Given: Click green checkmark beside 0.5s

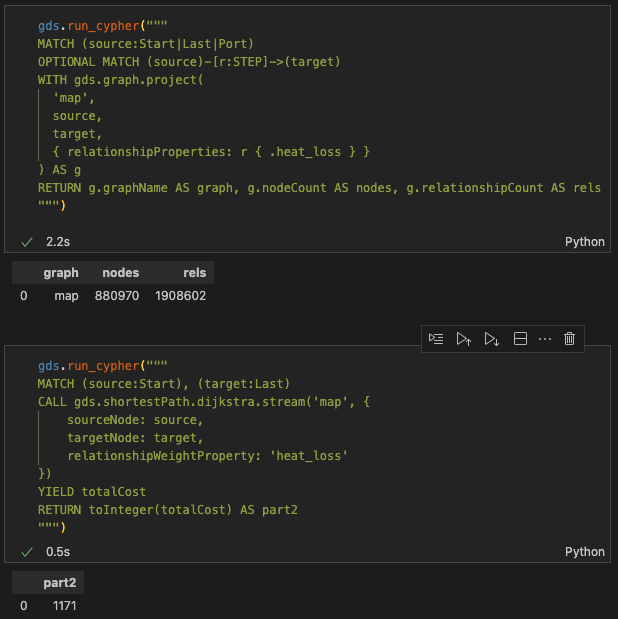Looking at the screenshot, I should 27,552.
